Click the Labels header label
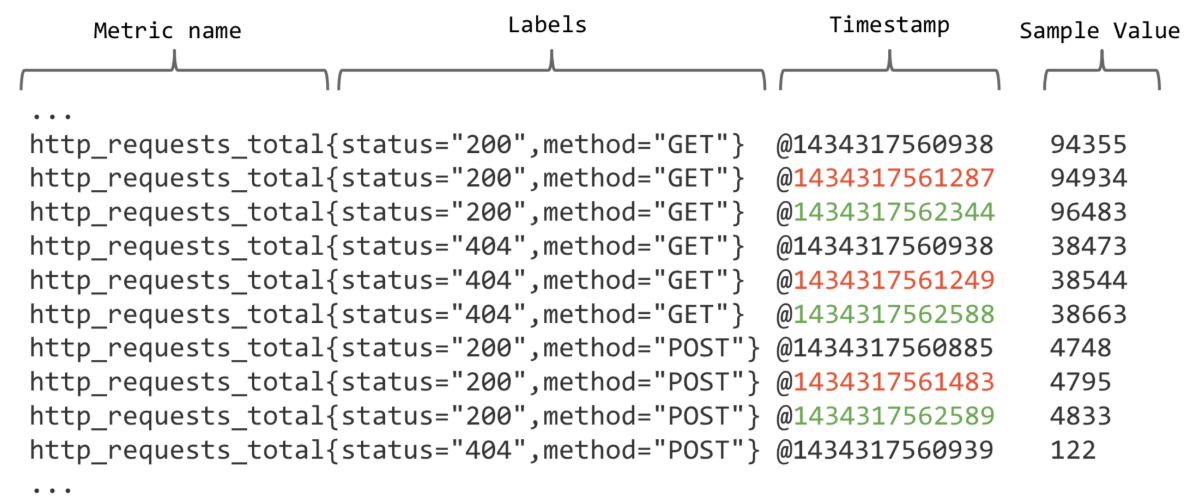 point(548,25)
